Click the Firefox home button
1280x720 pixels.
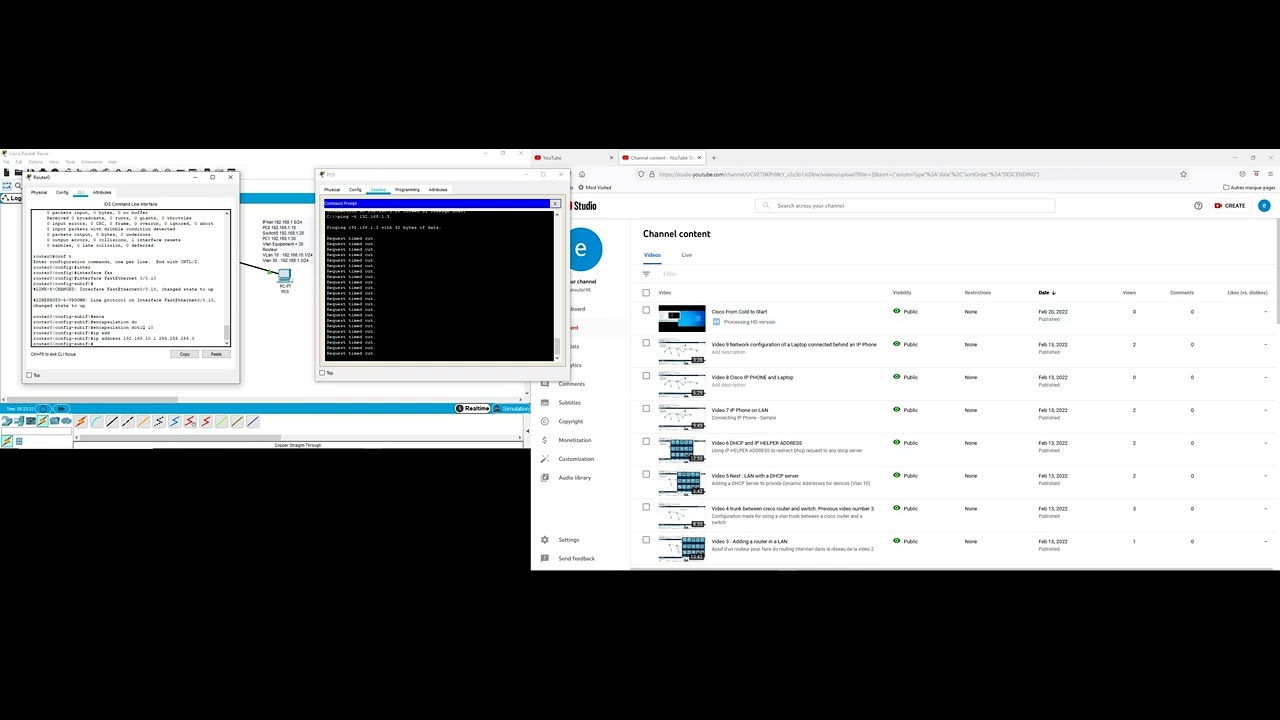tap(582, 174)
